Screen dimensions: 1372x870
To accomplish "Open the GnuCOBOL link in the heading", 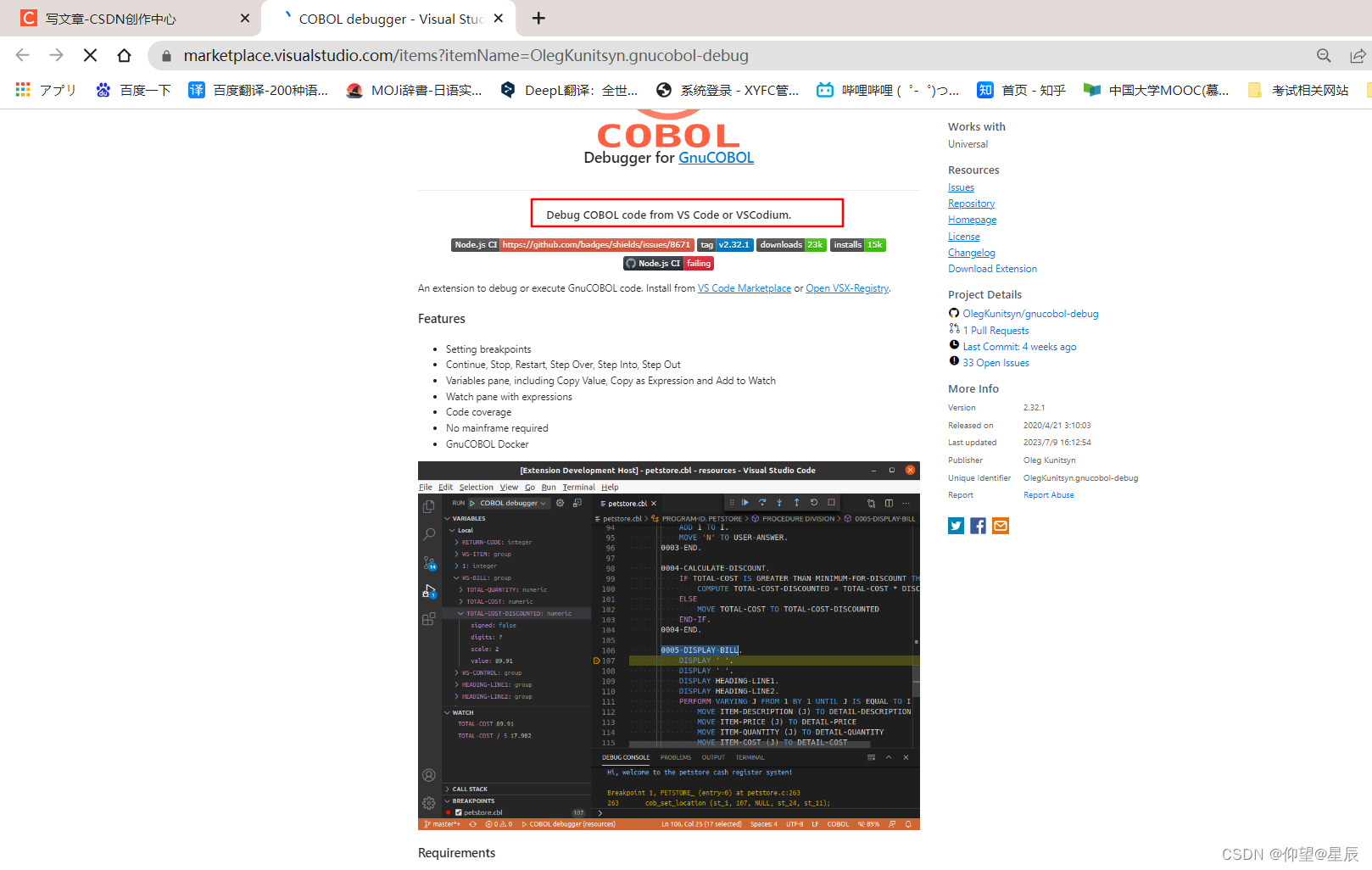I will pyautogui.click(x=716, y=158).
